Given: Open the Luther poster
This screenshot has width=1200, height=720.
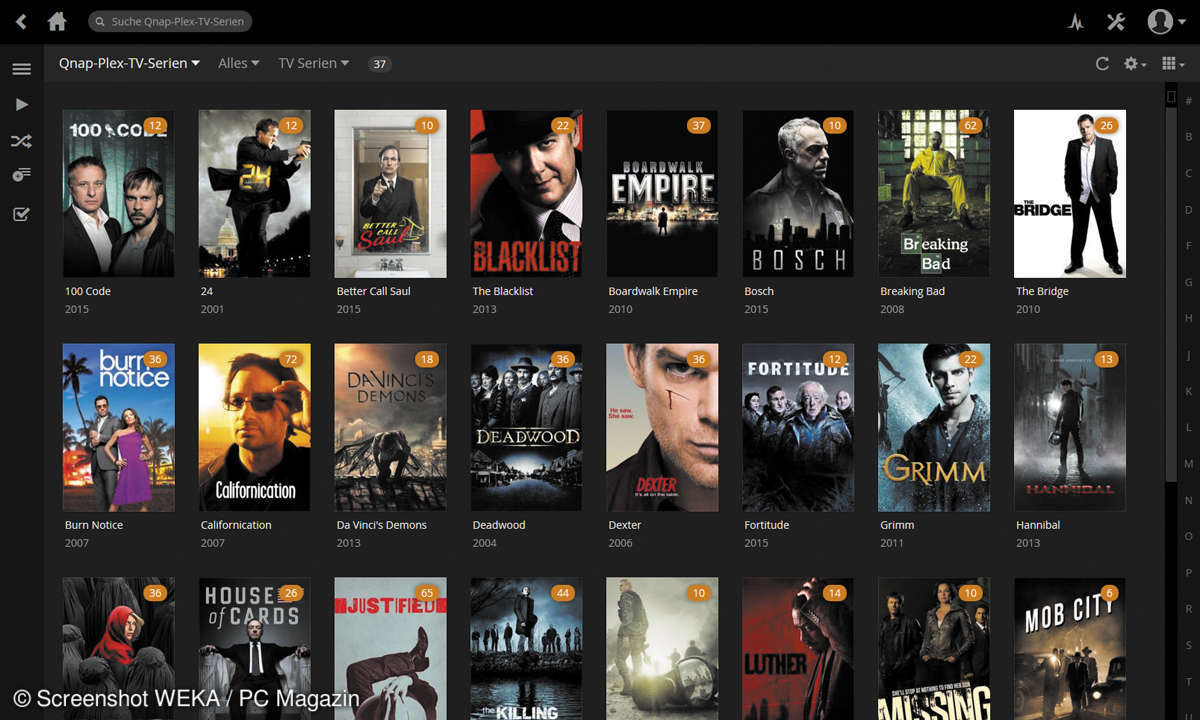Looking at the screenshot, I should click(x=798, y=648).
